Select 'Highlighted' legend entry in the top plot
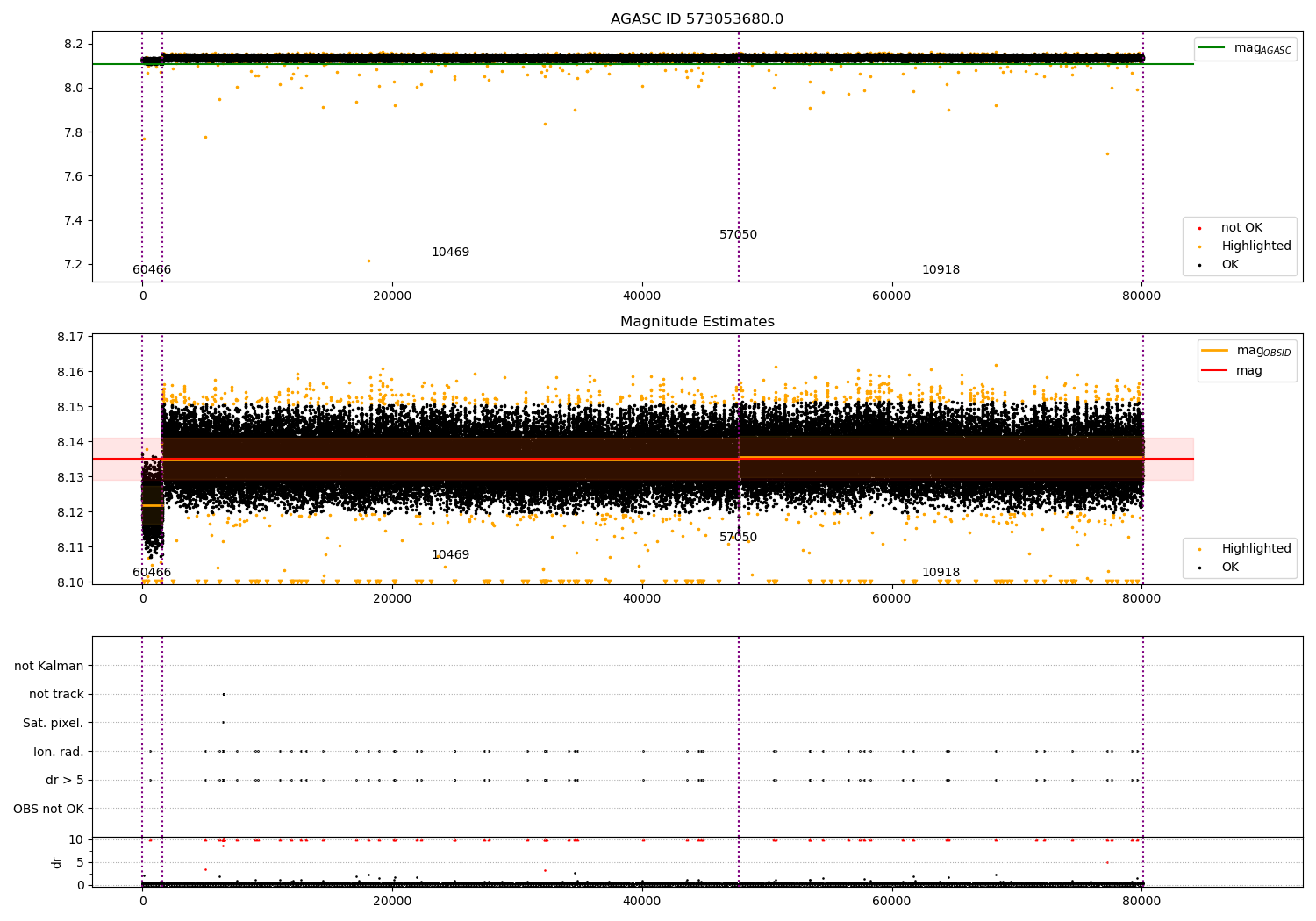 point(1255,246)
